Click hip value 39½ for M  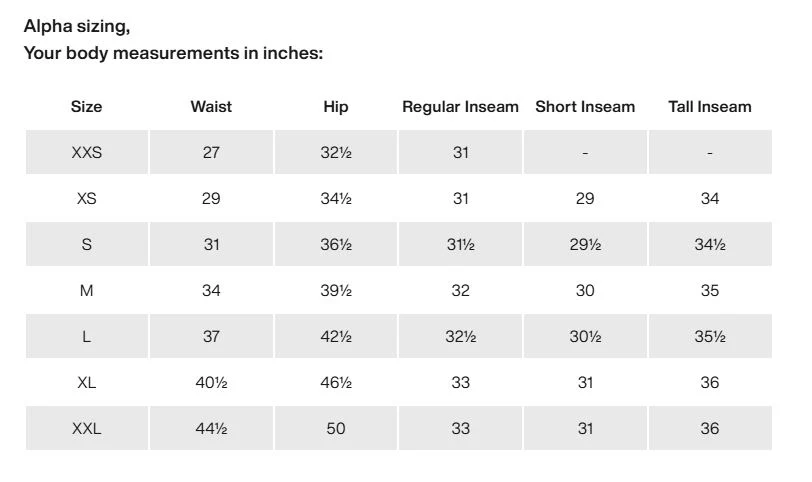(x=336, y=290)
